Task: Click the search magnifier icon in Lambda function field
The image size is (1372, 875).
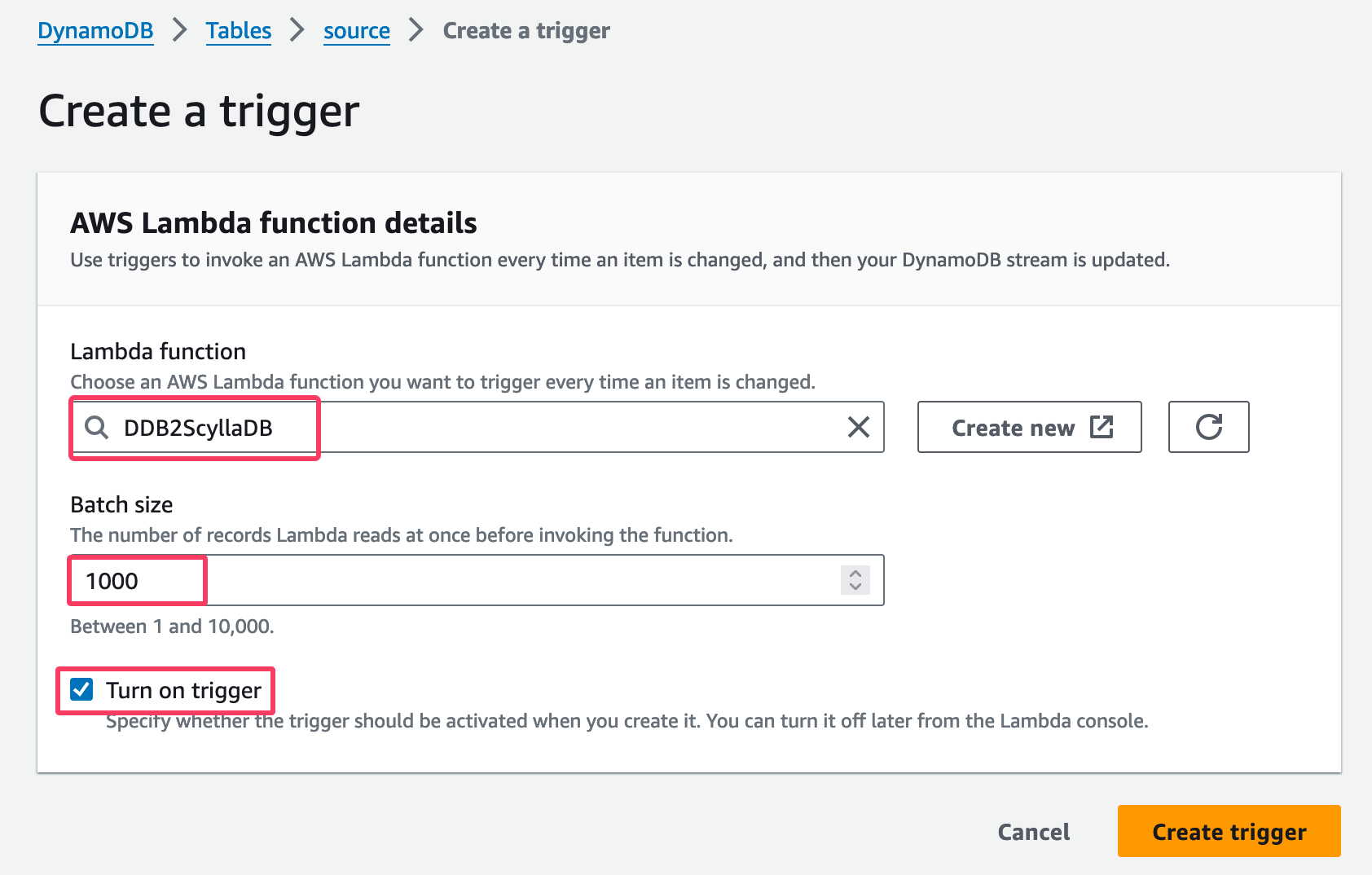Action: [97, 427]
